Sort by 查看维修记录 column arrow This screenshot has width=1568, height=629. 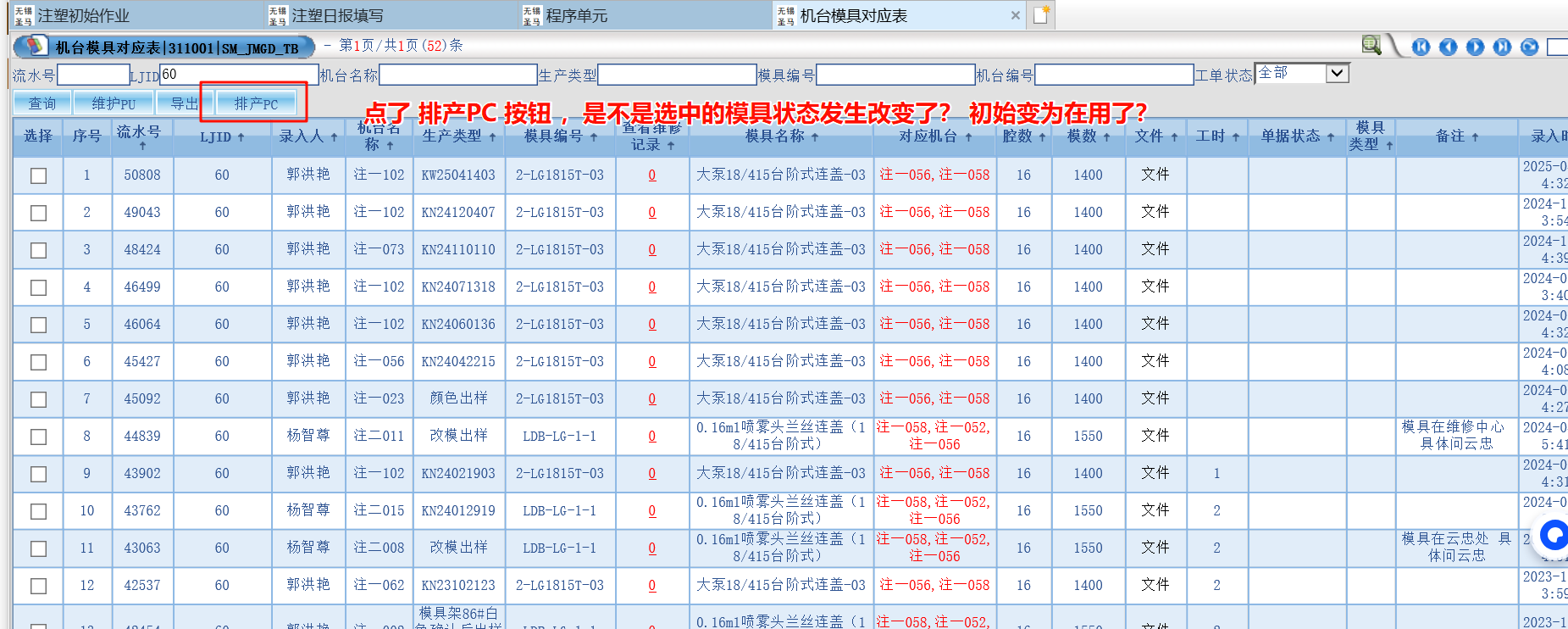(x=671, y=146)
